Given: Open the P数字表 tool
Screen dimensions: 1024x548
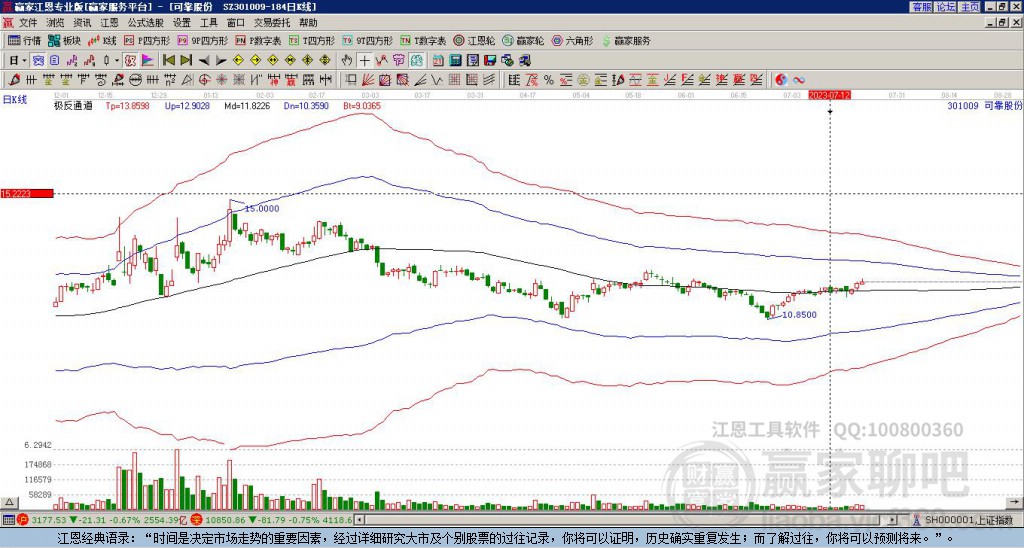Looking at the screenshot, I should coord(258,40).
